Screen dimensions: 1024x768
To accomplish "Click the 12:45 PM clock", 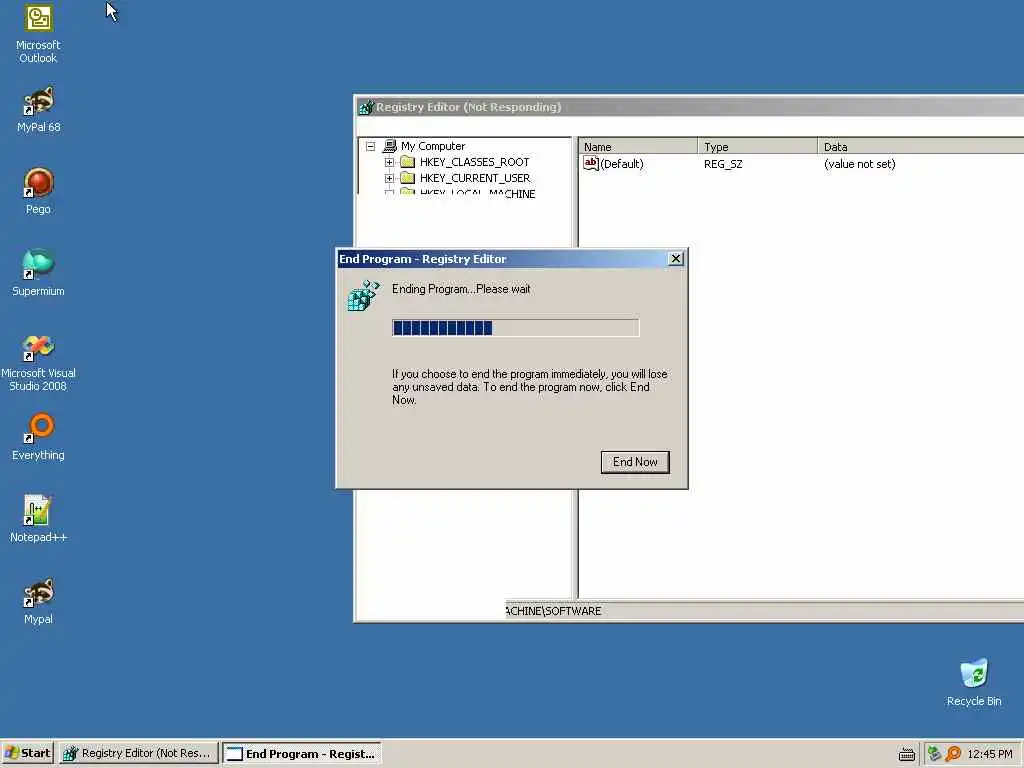I will tap(989, 754).
